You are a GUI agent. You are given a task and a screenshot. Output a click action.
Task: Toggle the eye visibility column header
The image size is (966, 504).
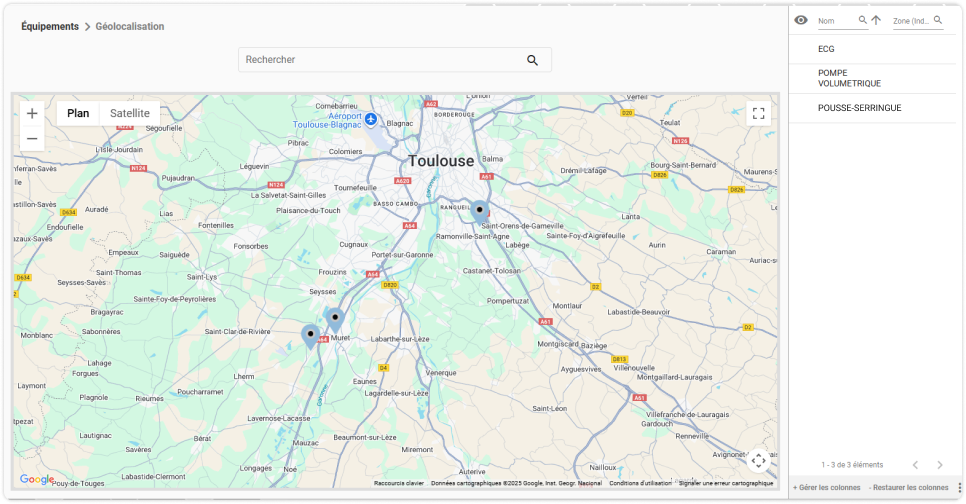pyautogui.click(x=800, y=20)
